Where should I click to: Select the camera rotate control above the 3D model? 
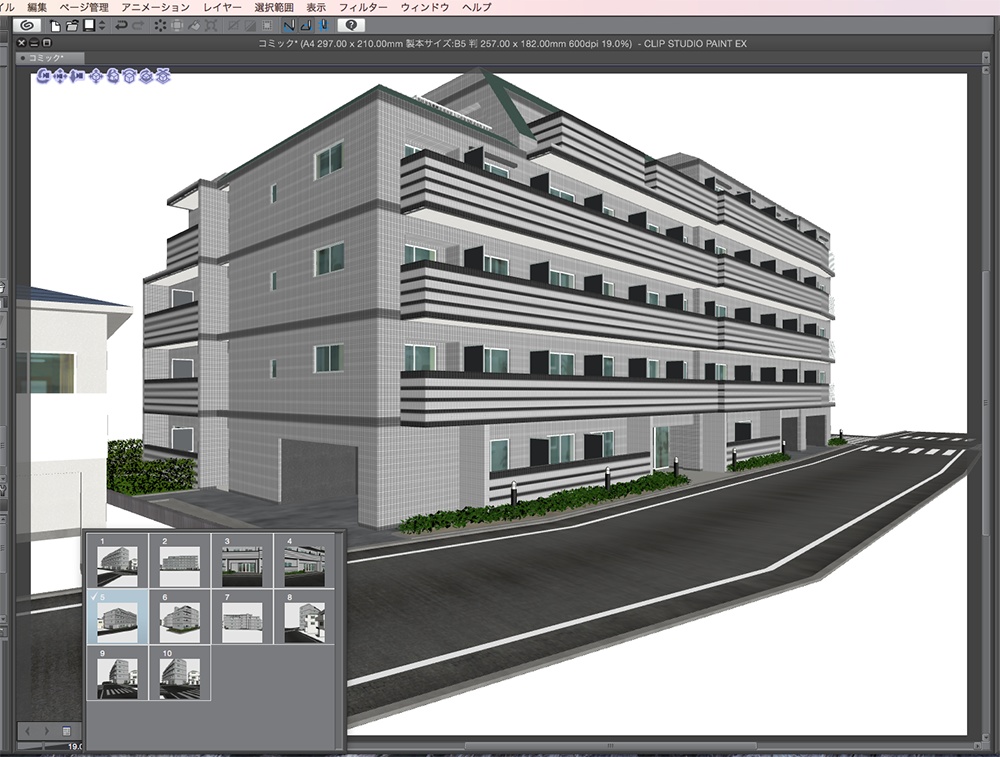tap(44, 77)
